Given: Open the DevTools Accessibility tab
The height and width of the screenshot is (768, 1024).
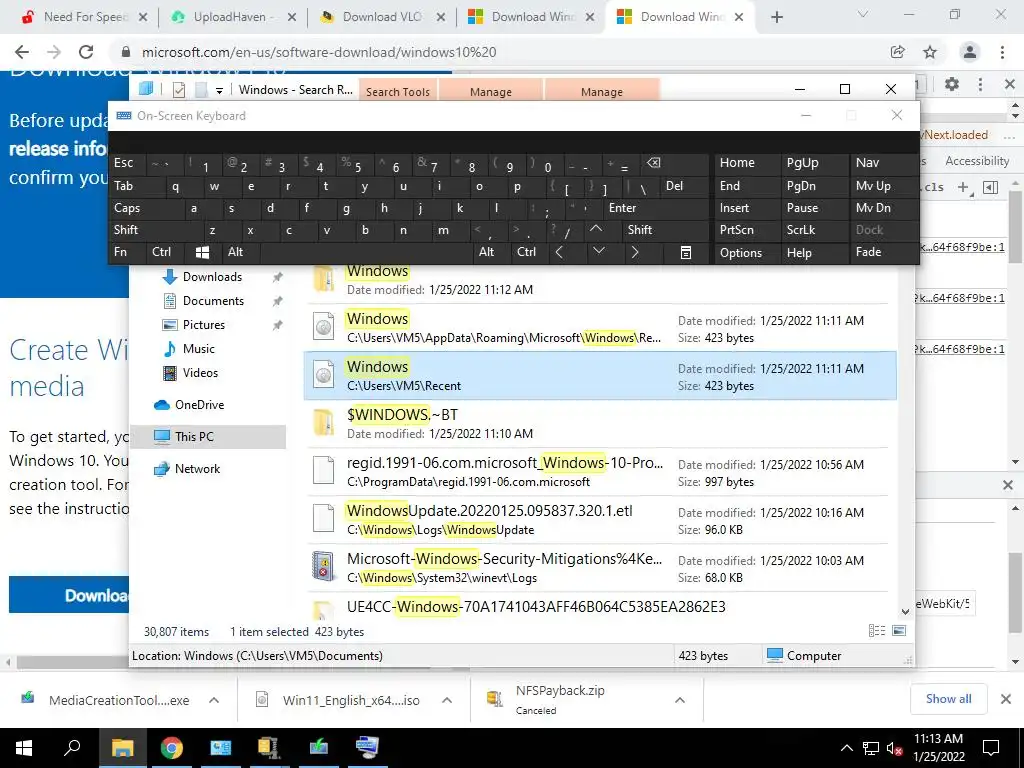Looking at the screenshot, I should [977, 161].
